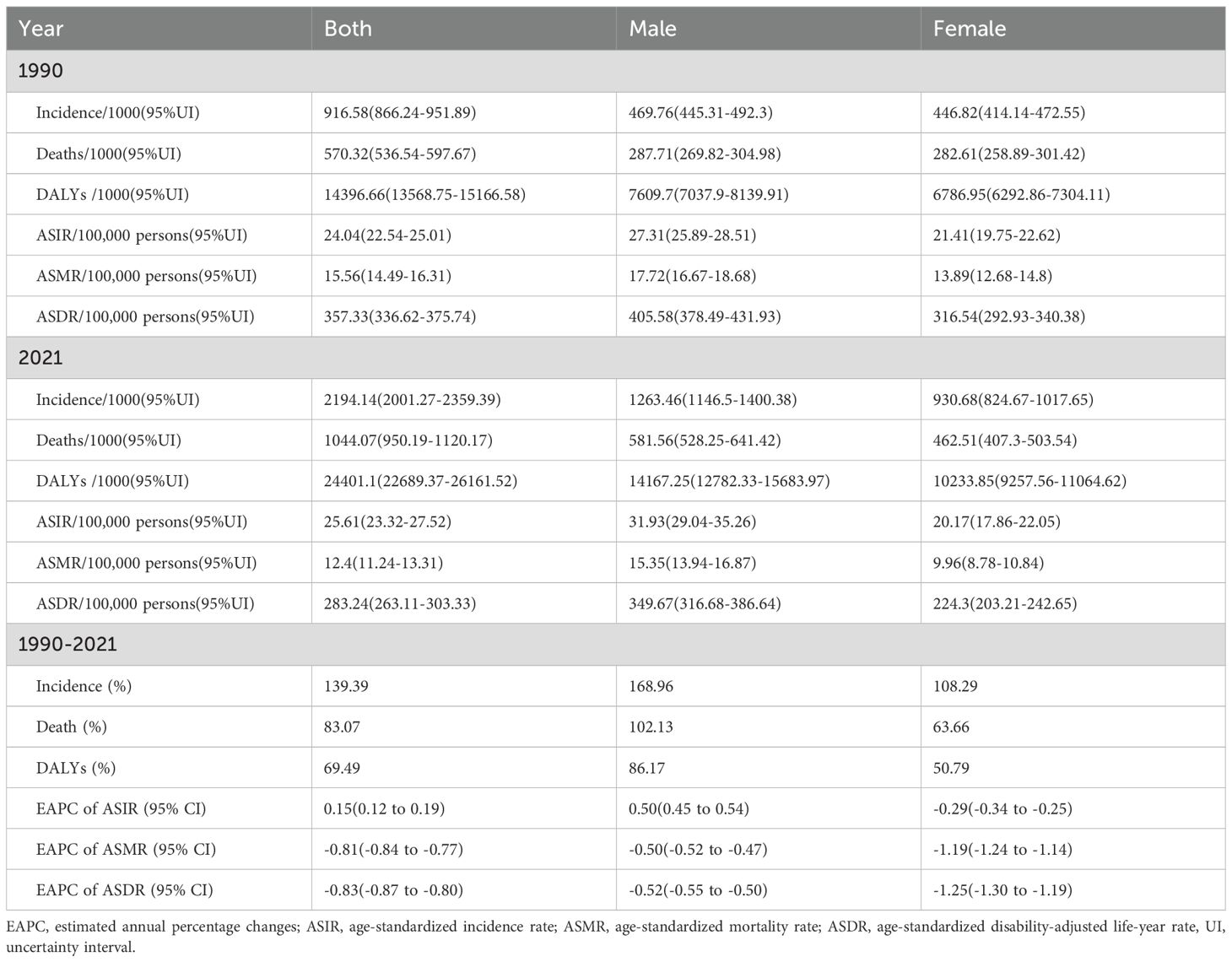Click the Year column header

(x=41, y=29)
